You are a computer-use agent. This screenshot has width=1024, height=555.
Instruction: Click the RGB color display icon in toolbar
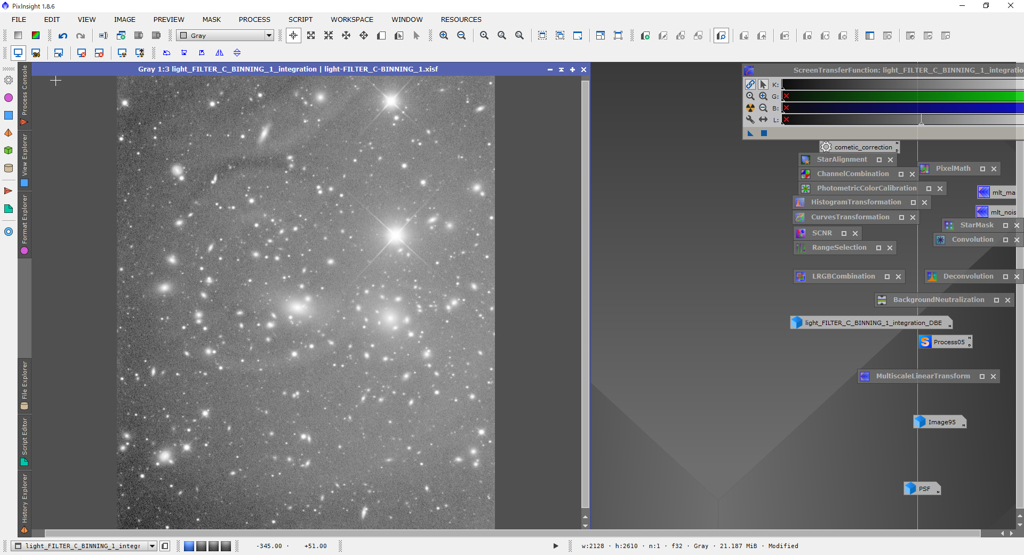click(35, 36)
